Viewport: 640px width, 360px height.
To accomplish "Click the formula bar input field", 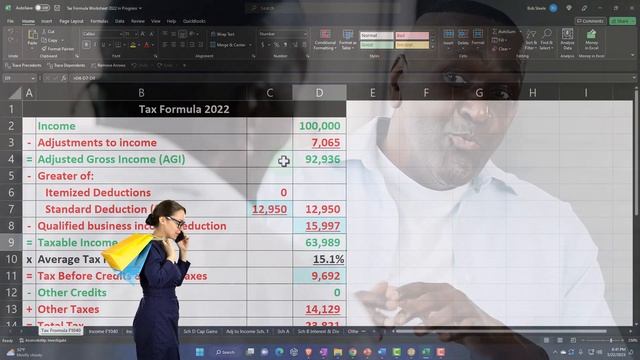I will pyautogui.click(x=351, y=78).
